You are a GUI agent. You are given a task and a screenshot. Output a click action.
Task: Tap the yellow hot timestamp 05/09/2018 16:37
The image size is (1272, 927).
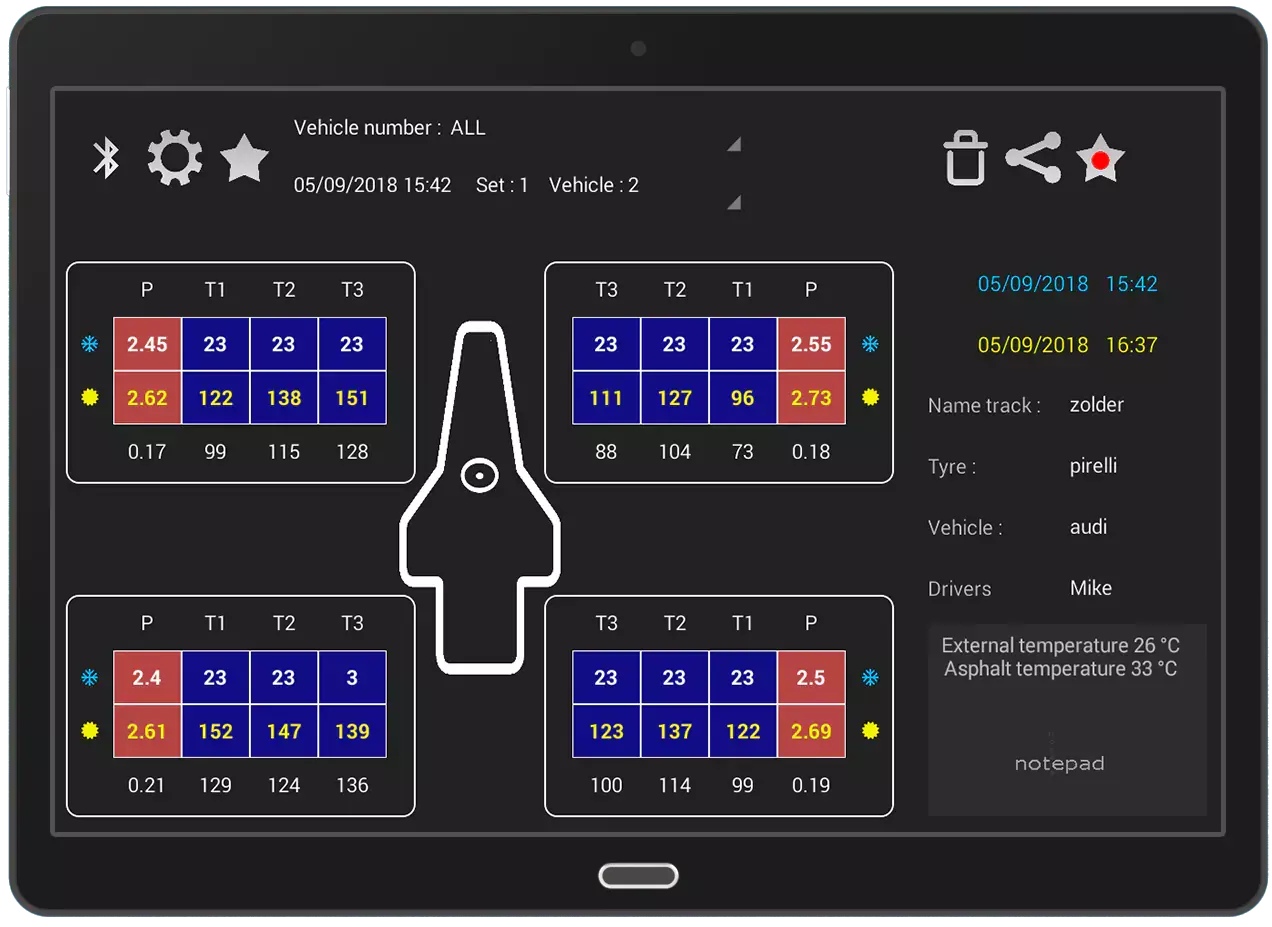(x=1067, y=345)
